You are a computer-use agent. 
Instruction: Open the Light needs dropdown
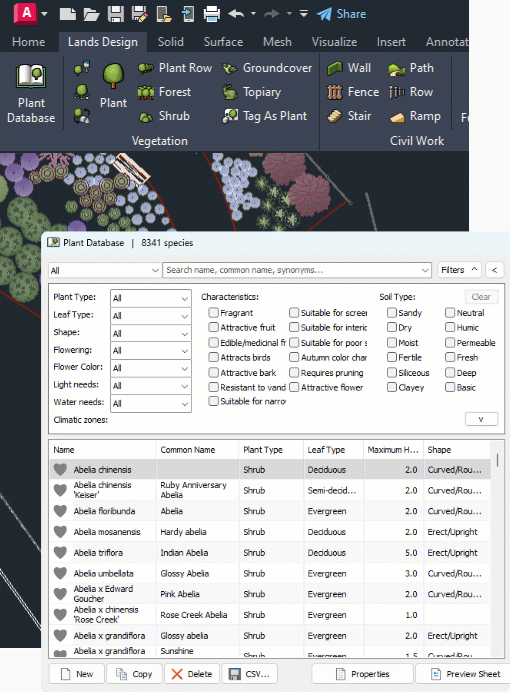(151, 386)
